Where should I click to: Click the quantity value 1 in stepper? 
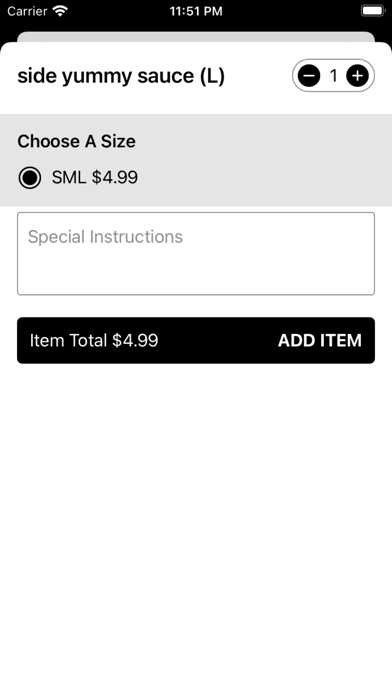(333, 76)
